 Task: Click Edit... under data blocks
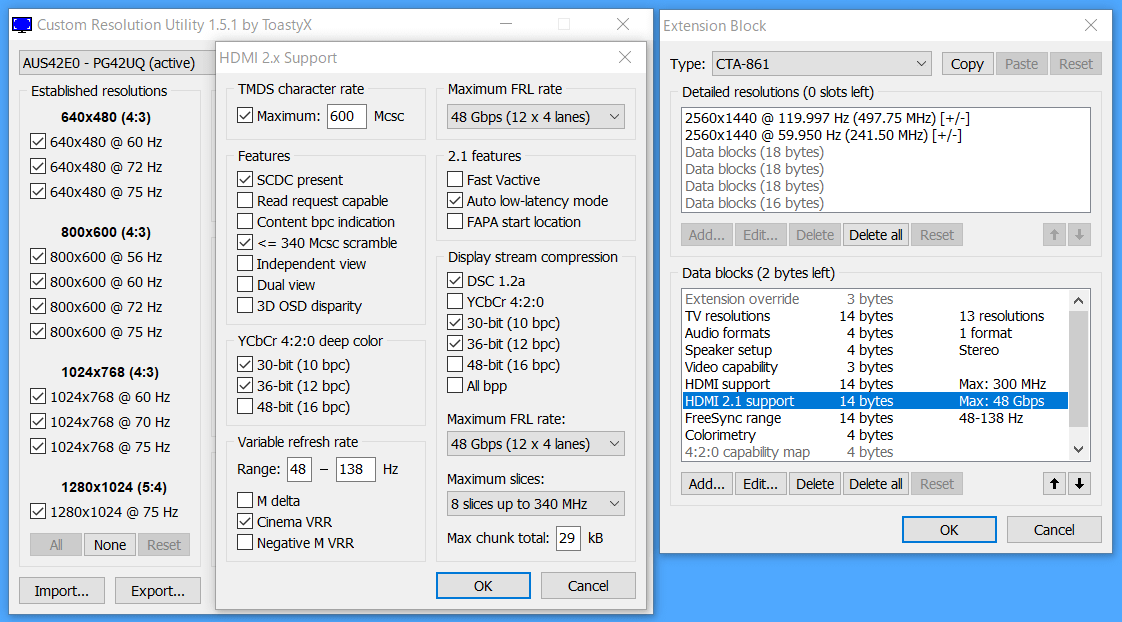[760, 484]
